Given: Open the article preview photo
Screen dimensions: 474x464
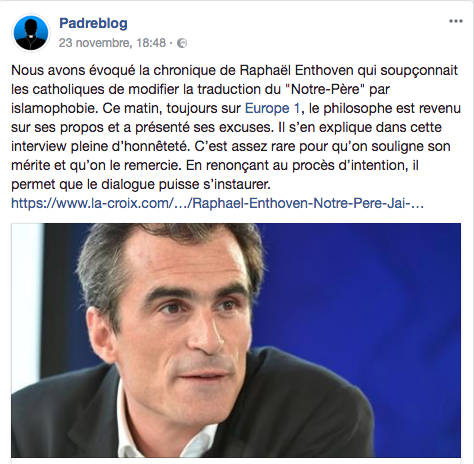Looking at the screenshot, I should 236,340.
